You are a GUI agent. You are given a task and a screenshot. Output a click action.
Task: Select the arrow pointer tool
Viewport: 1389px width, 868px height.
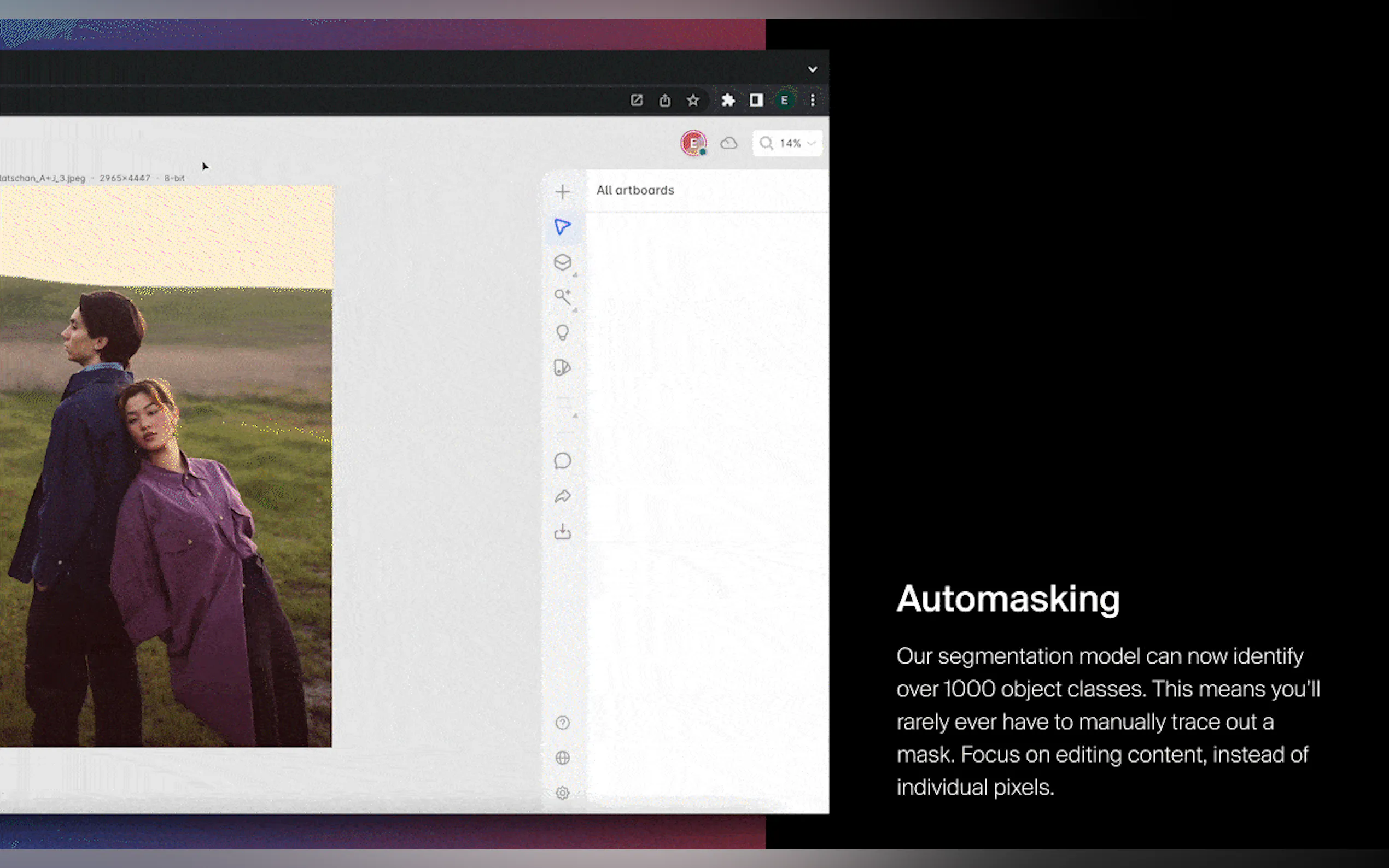(x=562, y=227)
